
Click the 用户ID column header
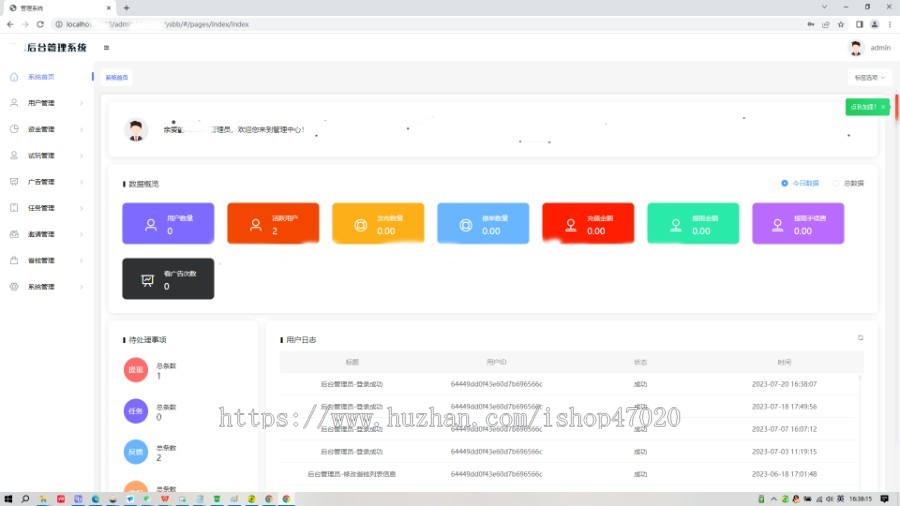(x=496, y=362)
